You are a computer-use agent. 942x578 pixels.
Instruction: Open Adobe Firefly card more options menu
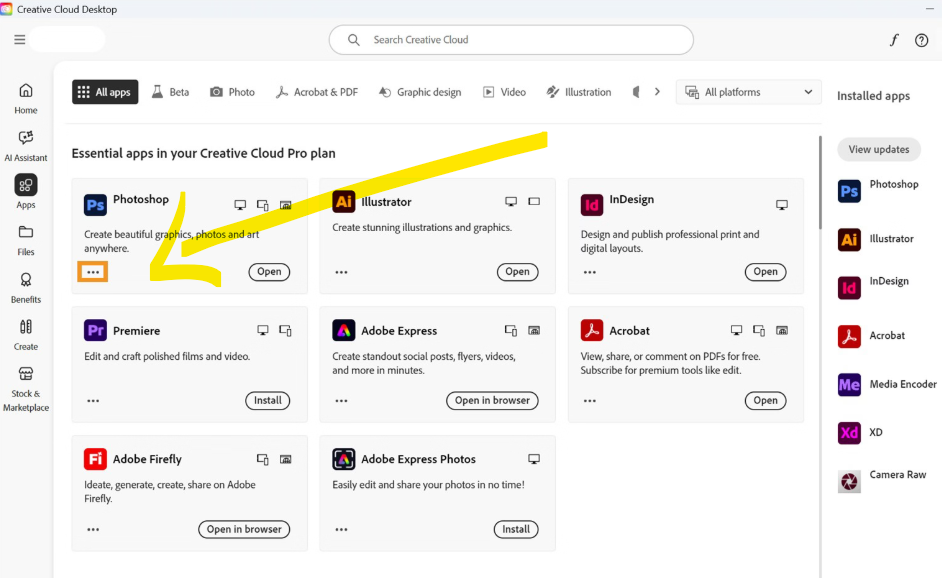pyautogui.click(x=93, y=529)
